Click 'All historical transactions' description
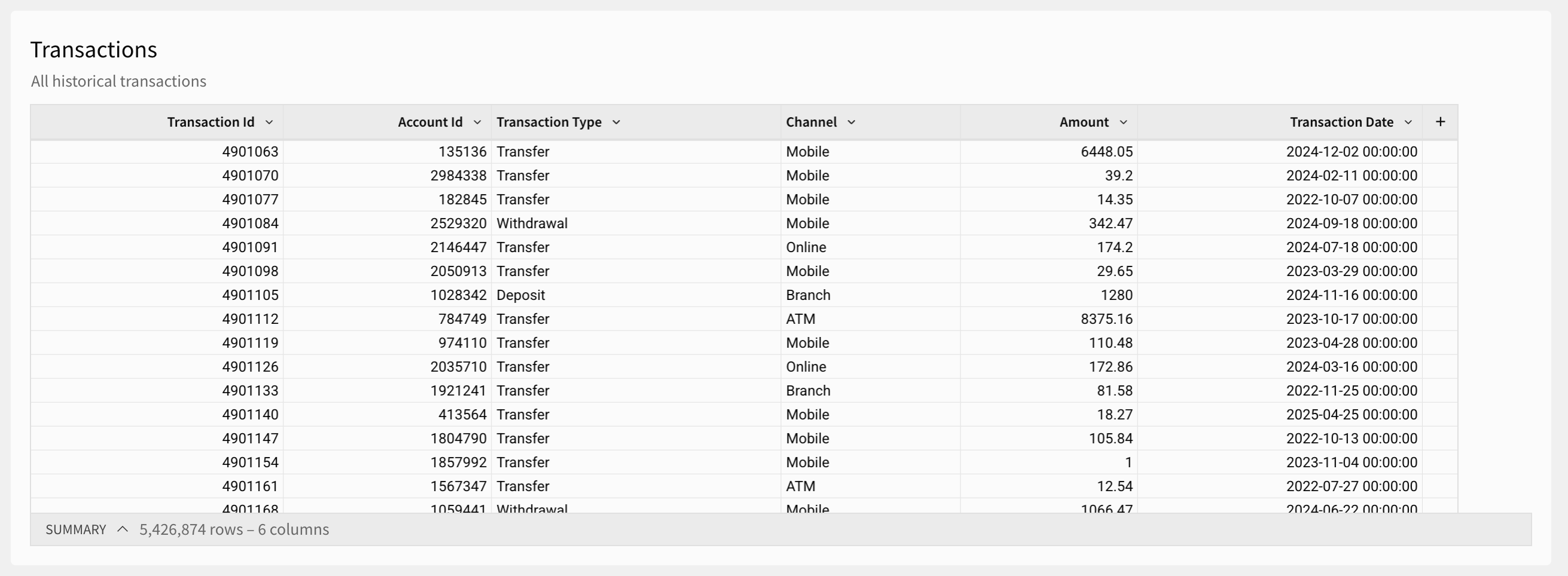The image size is (1568, 576). [118, 81]
